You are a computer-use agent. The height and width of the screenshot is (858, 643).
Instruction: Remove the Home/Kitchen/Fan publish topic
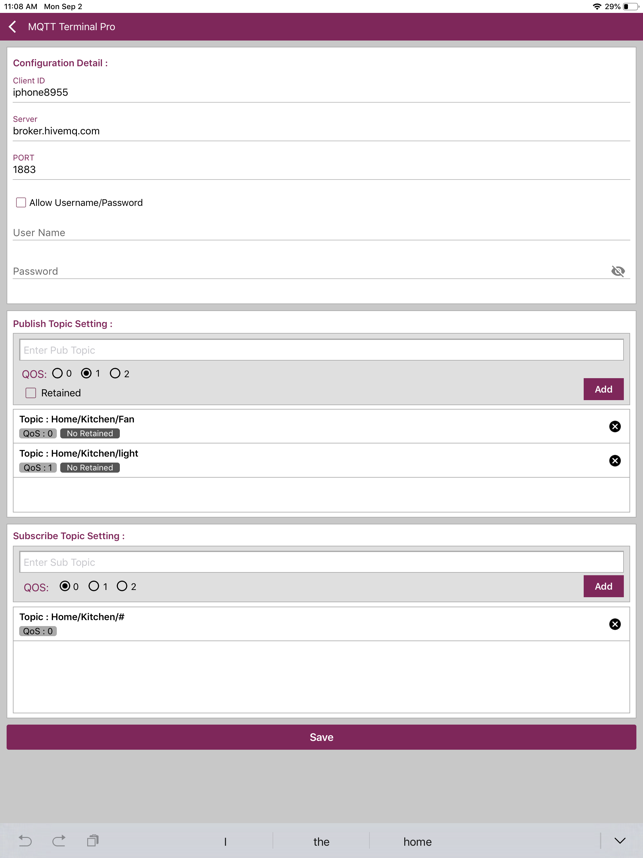click(x=615, y=426)
